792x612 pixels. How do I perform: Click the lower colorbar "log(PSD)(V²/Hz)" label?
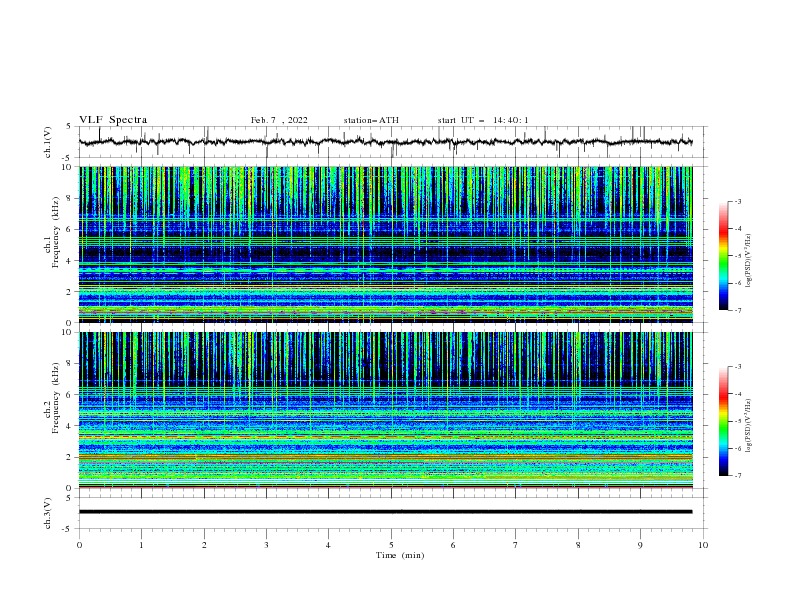point(749,426)
